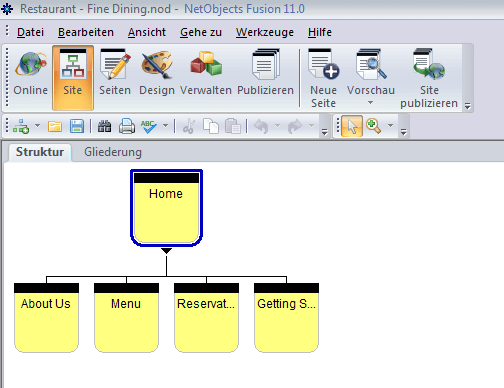
Task: Activate the zoom magnifier tool
Action: click(373, 126)
